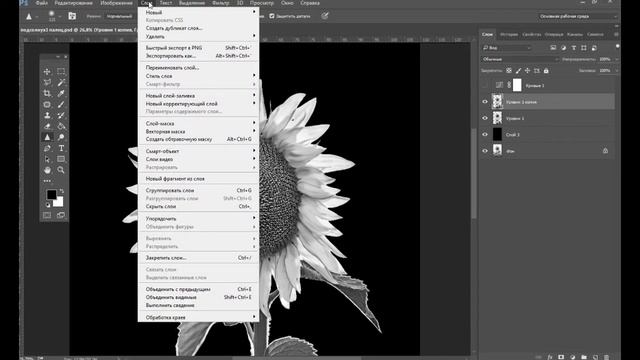
Task: Select the Sharpen tool in toolbox
Action: [x=47, y=137]
